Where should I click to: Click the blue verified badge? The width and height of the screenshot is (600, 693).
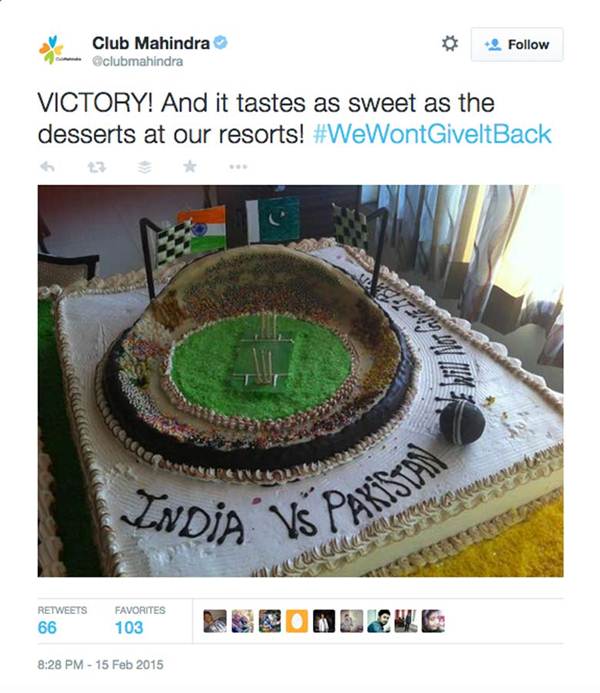(220, 43)
